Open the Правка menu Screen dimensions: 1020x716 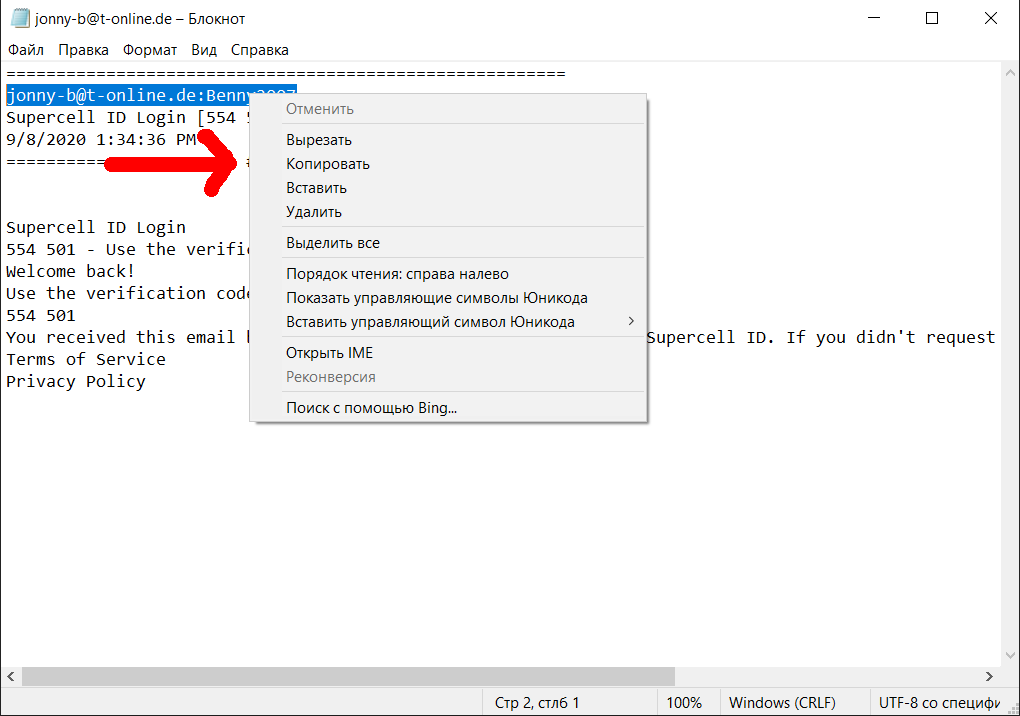[x=84, y=50]
